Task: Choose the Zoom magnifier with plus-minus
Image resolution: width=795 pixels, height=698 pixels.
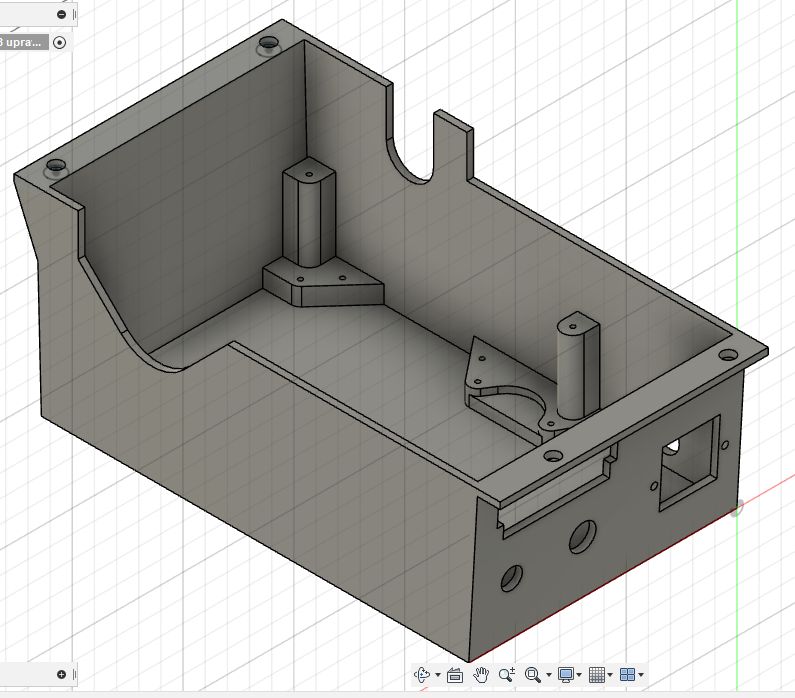Action: (507, 674)
